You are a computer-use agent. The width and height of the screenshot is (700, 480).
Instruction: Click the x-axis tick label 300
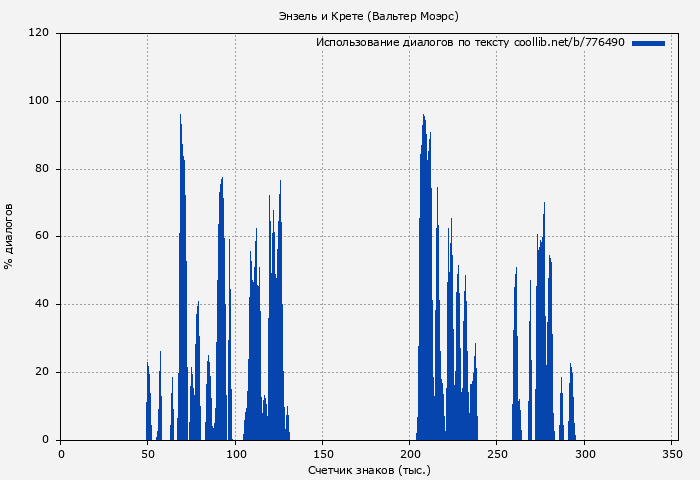[x=584, y=454]
